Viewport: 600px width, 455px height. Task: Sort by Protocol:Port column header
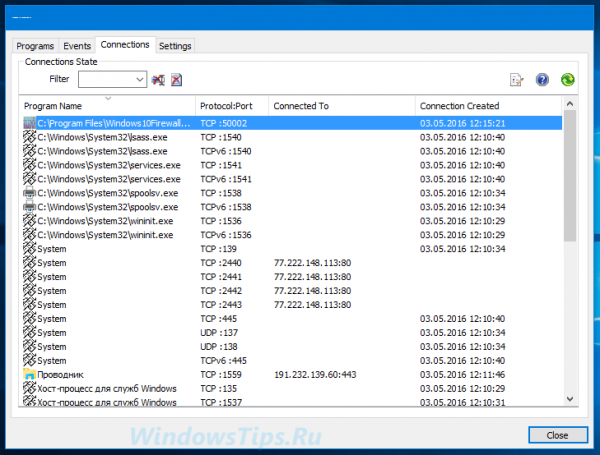232,106
